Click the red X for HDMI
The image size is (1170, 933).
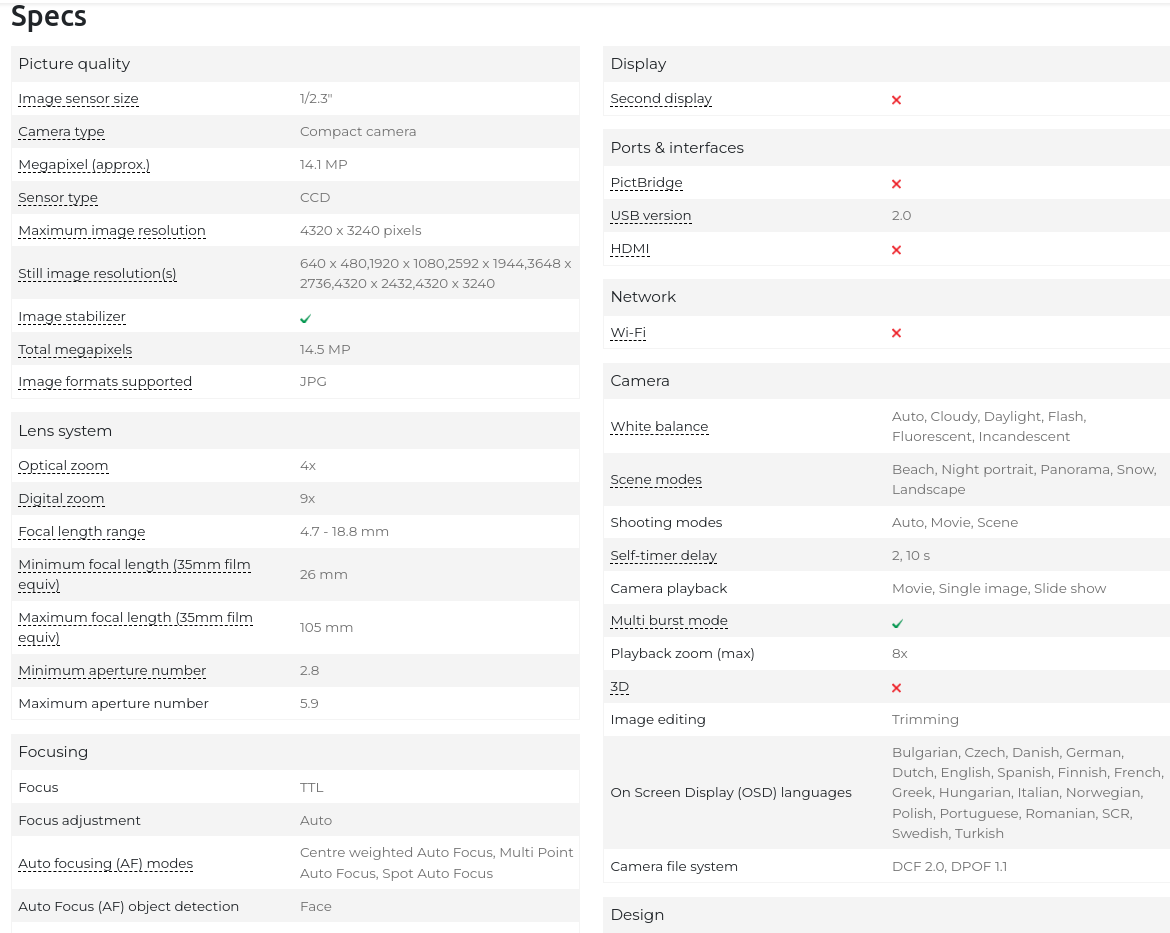(x=896, y=250)
